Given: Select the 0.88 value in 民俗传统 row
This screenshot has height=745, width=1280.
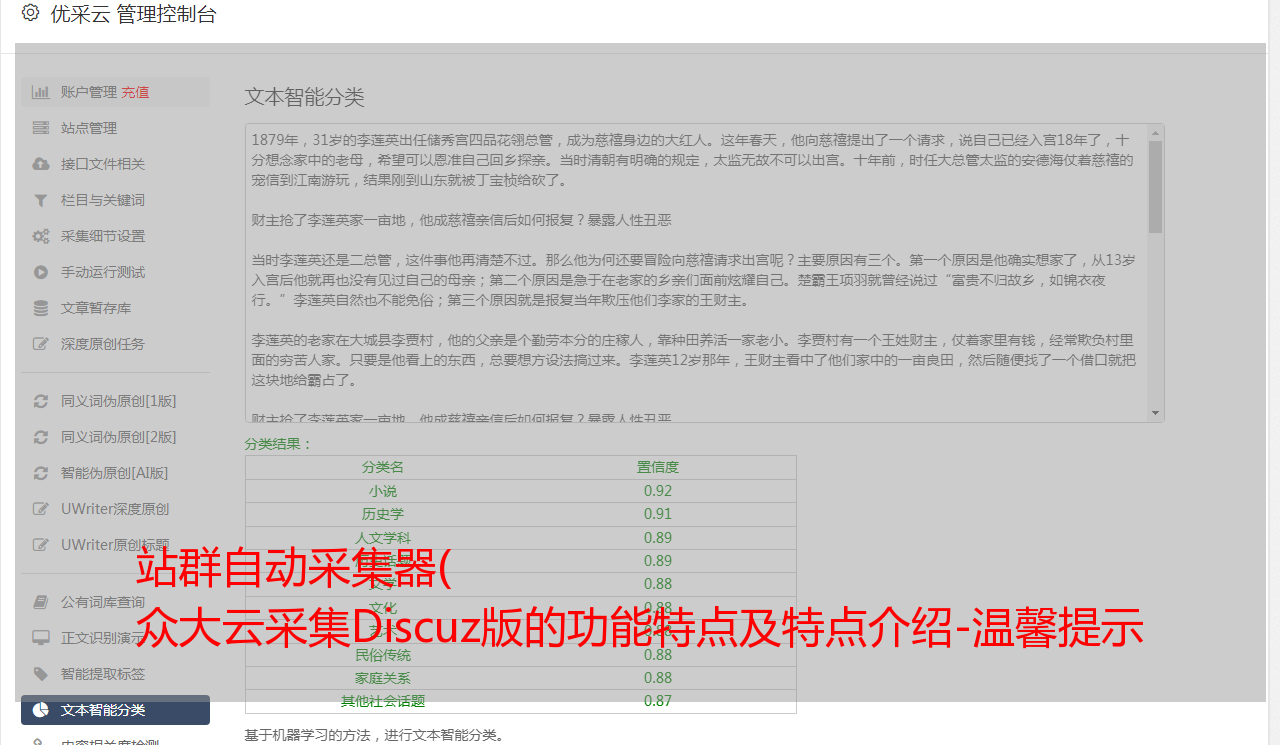Looking at the screenshot, I should [x=658, y=655].
